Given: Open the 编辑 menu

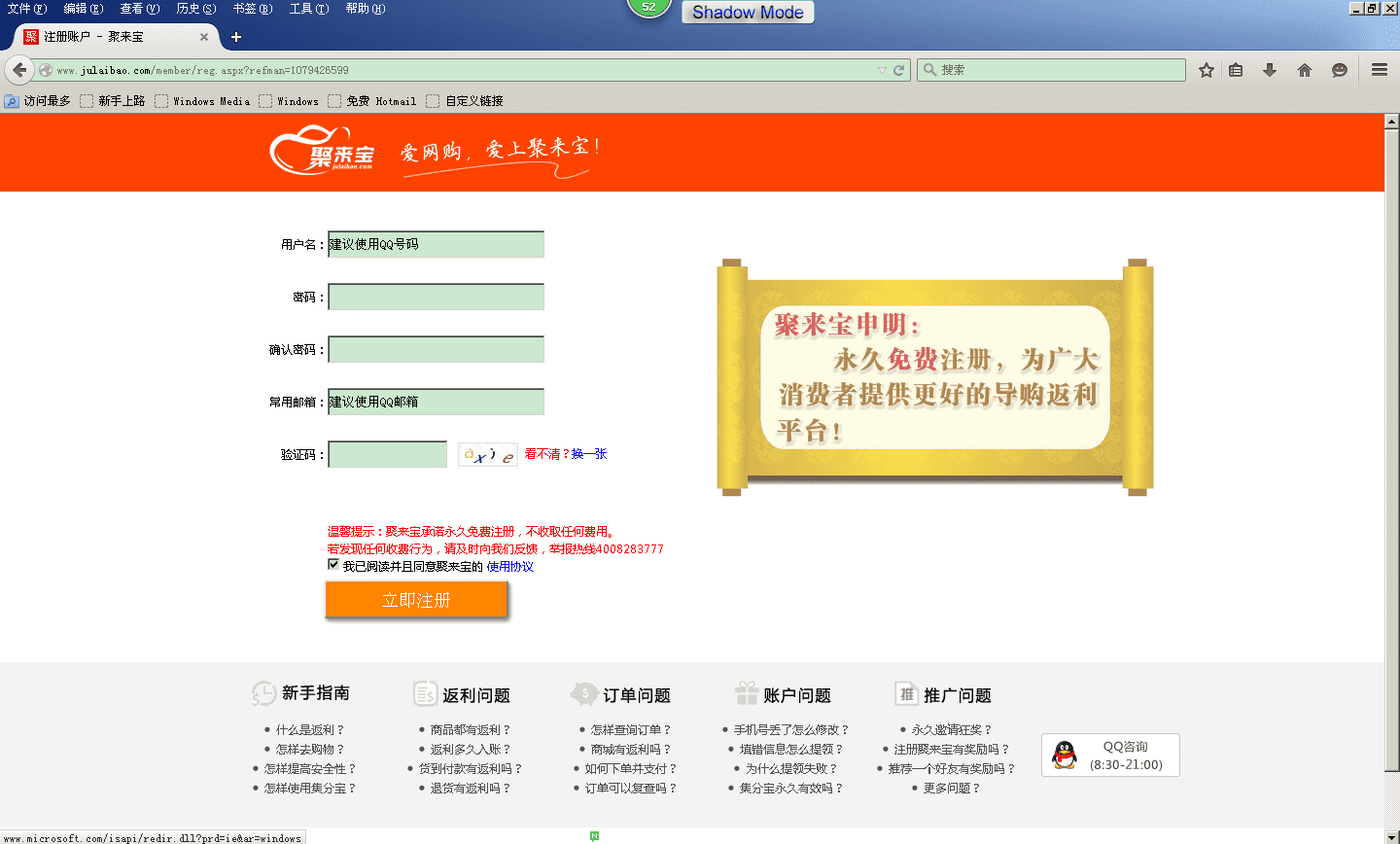Looking at the screenshot, I should click(x=84, y=9).
